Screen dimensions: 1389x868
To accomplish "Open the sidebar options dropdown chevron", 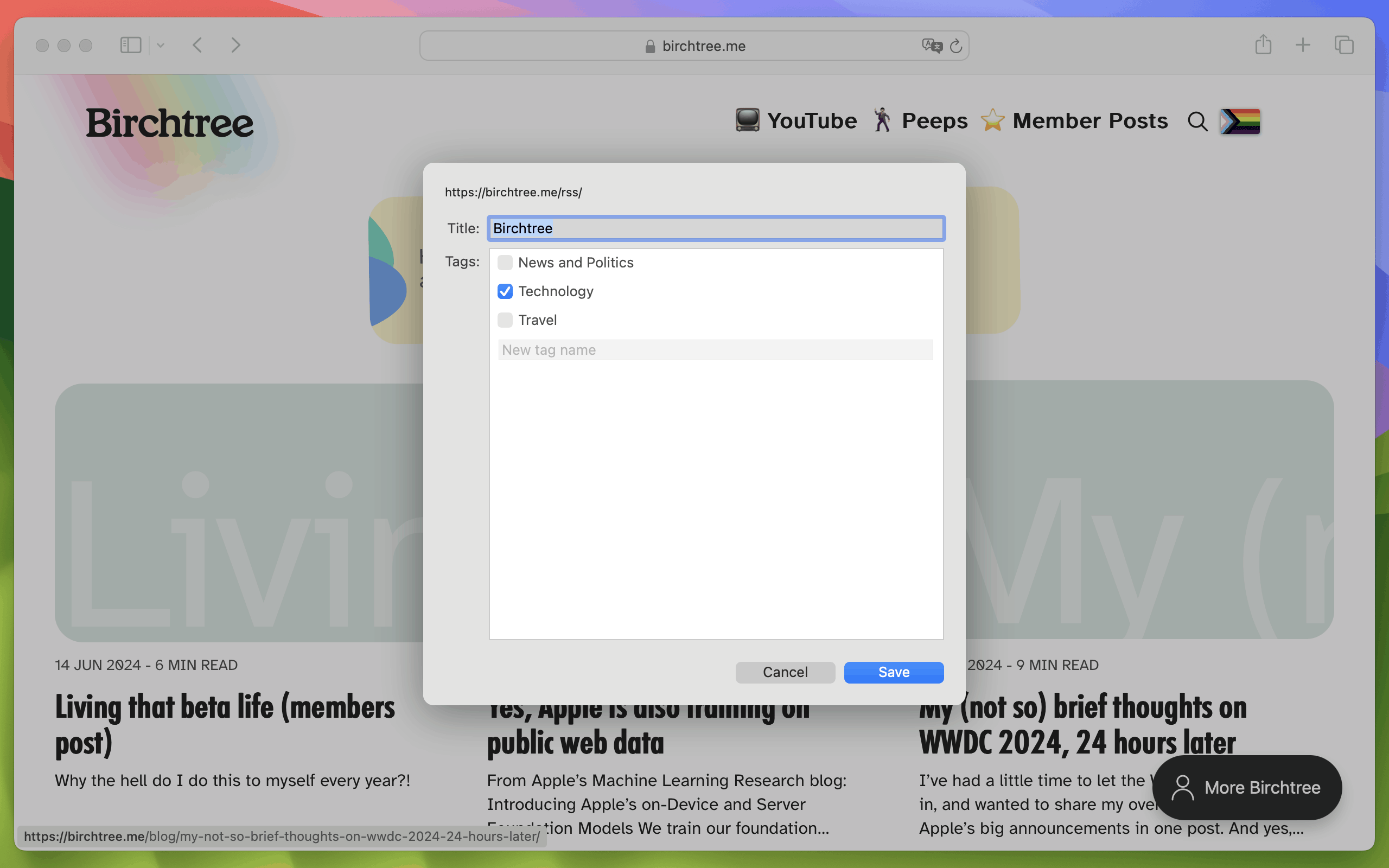I will point(161,46).
